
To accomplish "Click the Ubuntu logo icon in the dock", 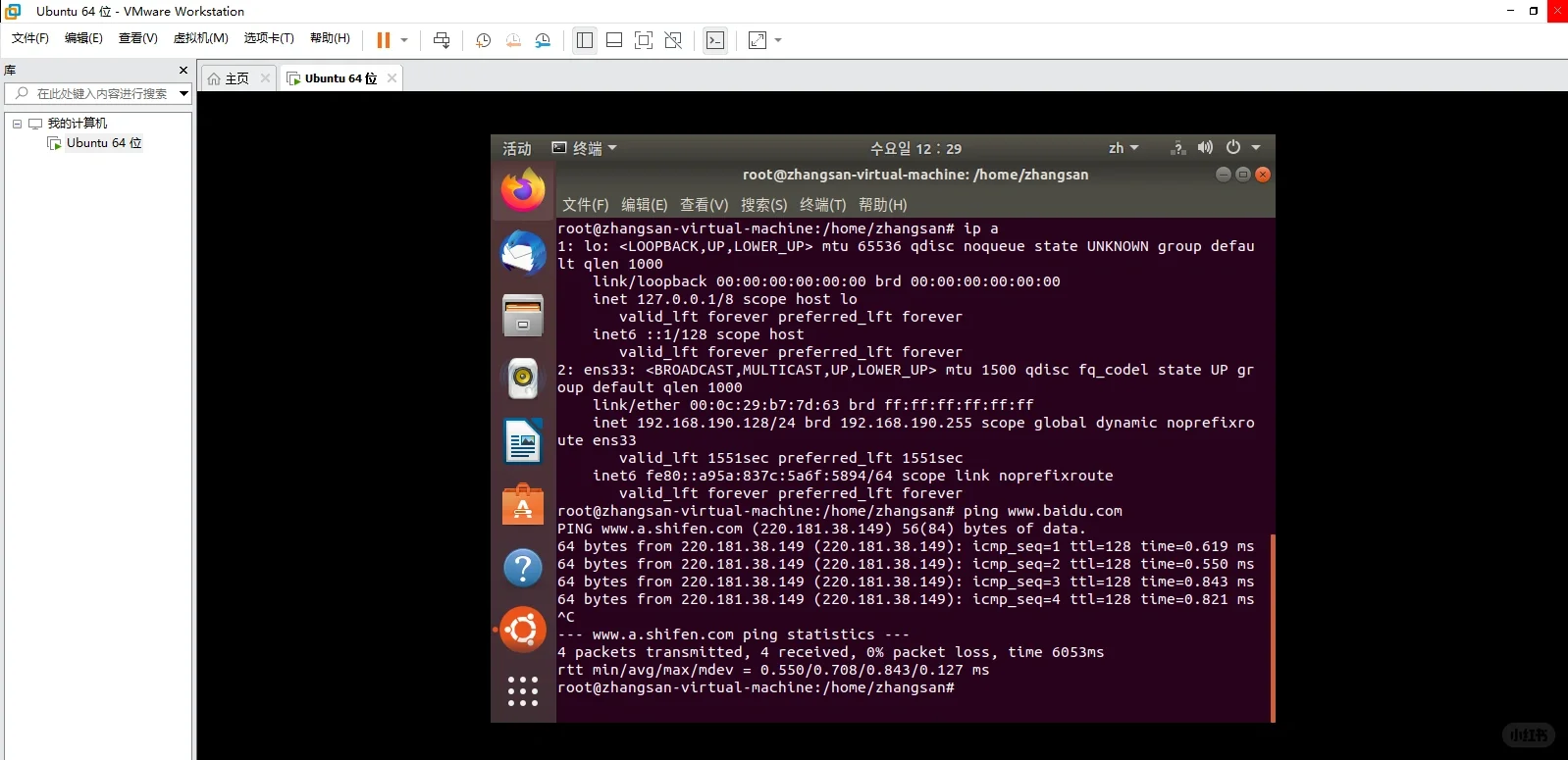I will pos(523,630).
